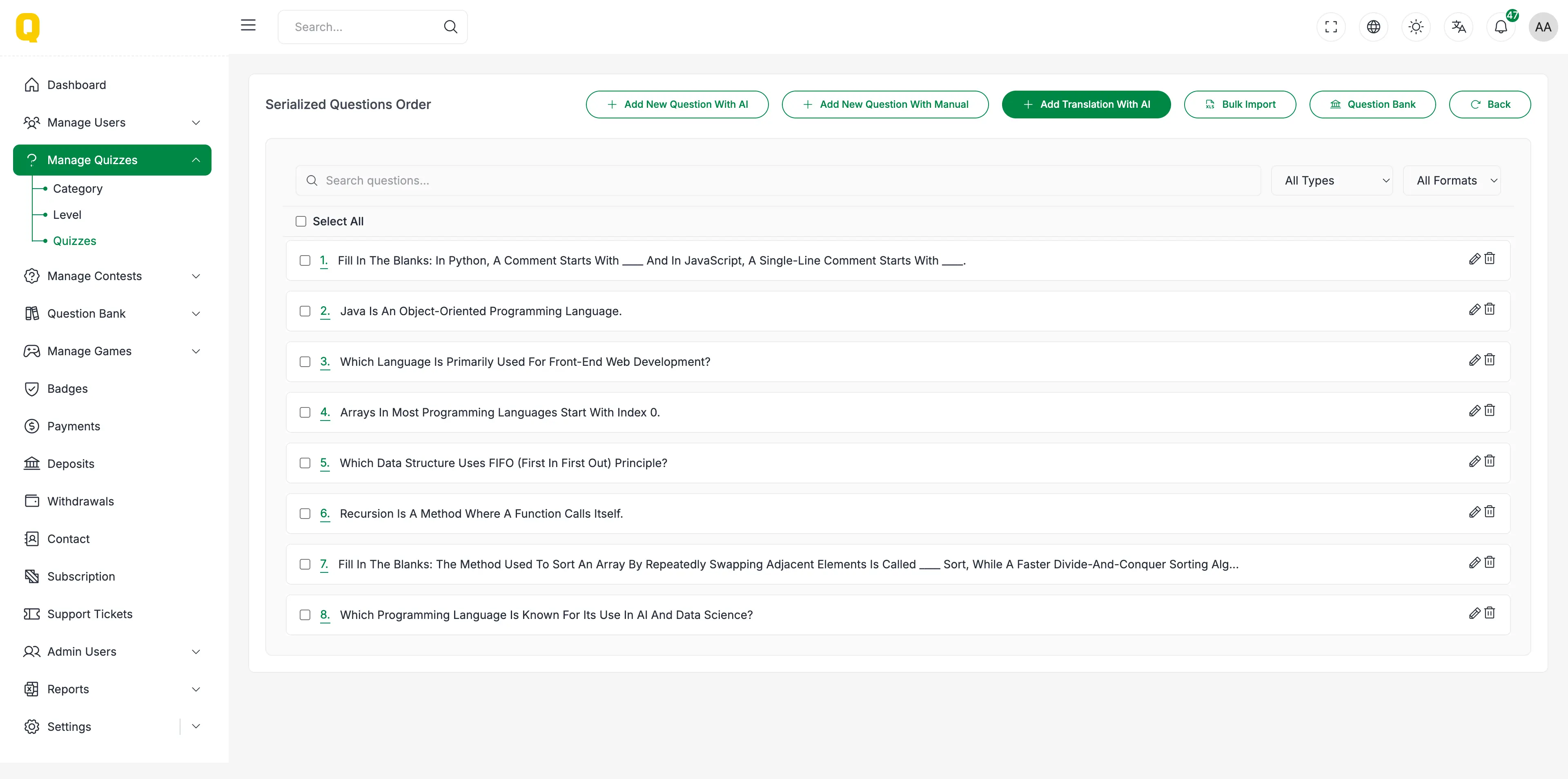
Task: Toggle light/dark theme sun icon
Action: (1416, 27)
